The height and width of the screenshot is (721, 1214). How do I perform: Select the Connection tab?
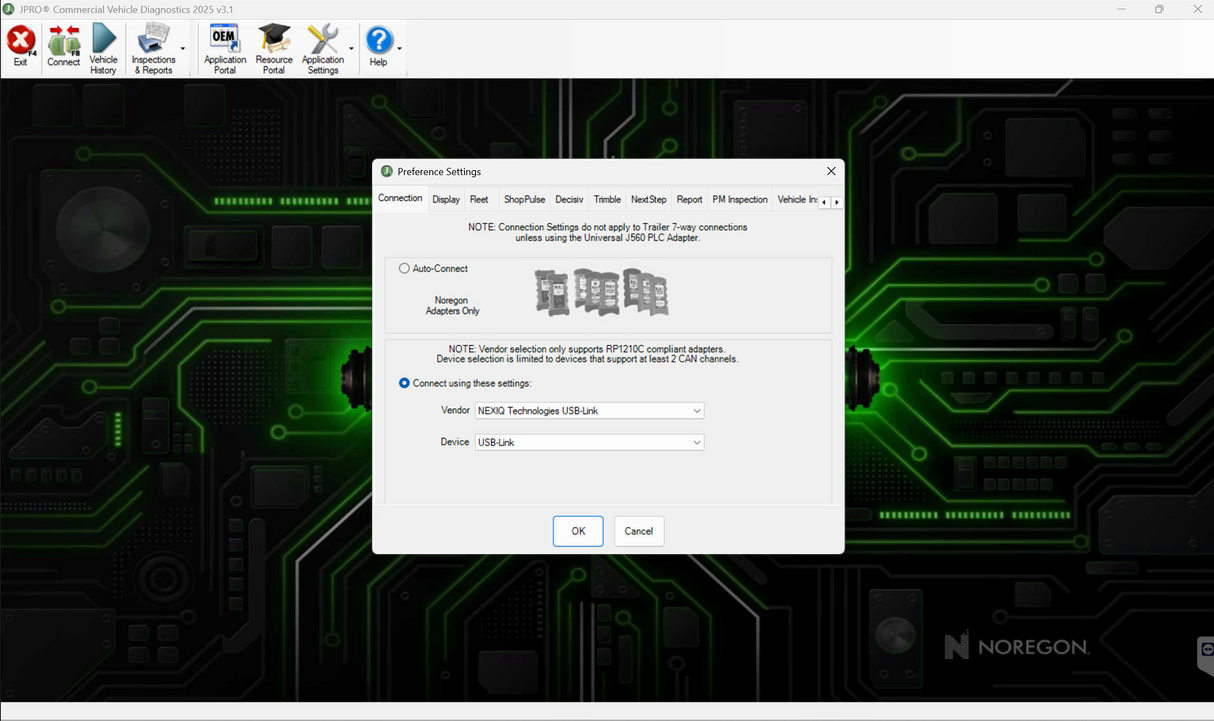400,198
